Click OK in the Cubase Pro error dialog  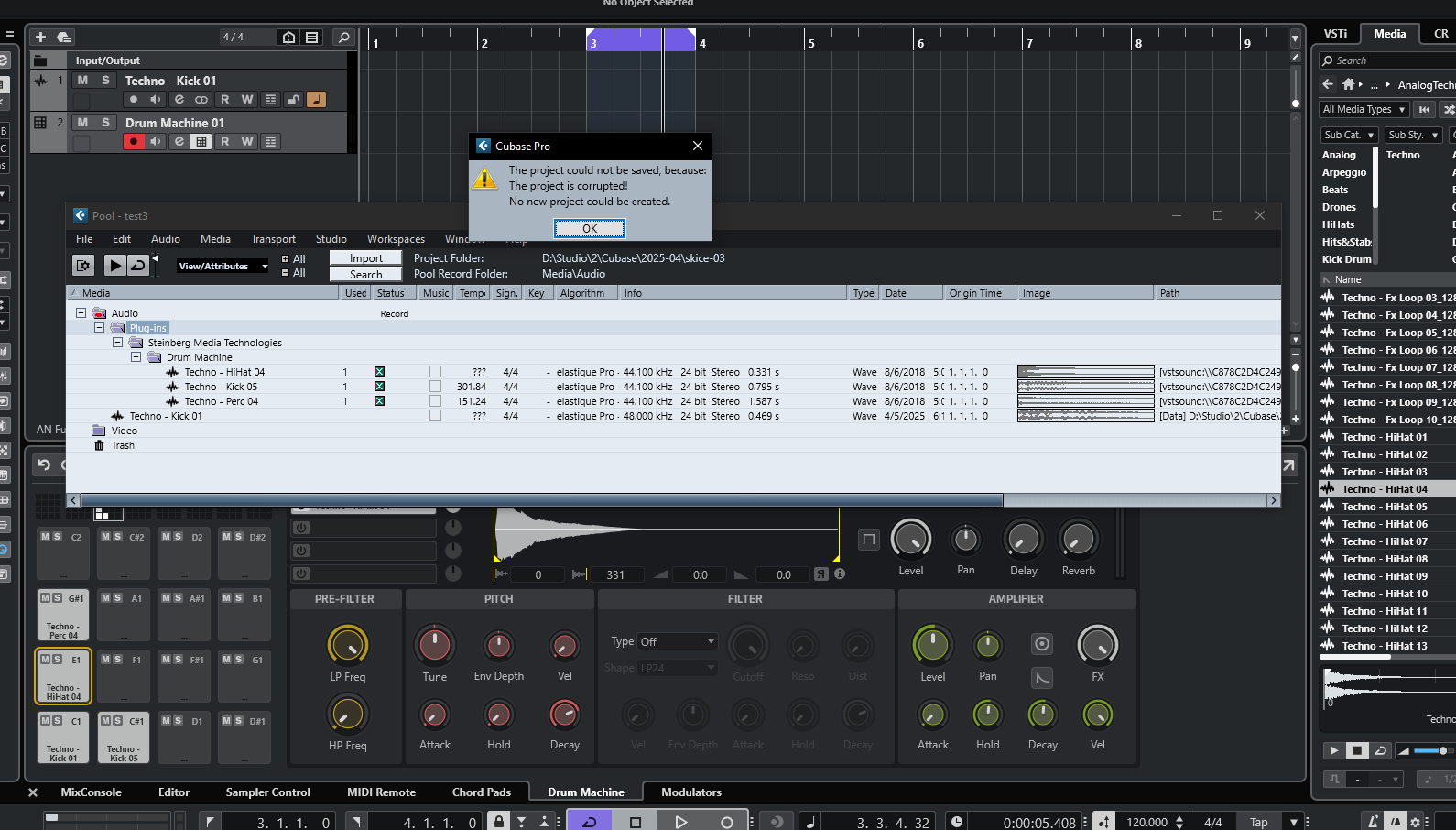(589, 229)
